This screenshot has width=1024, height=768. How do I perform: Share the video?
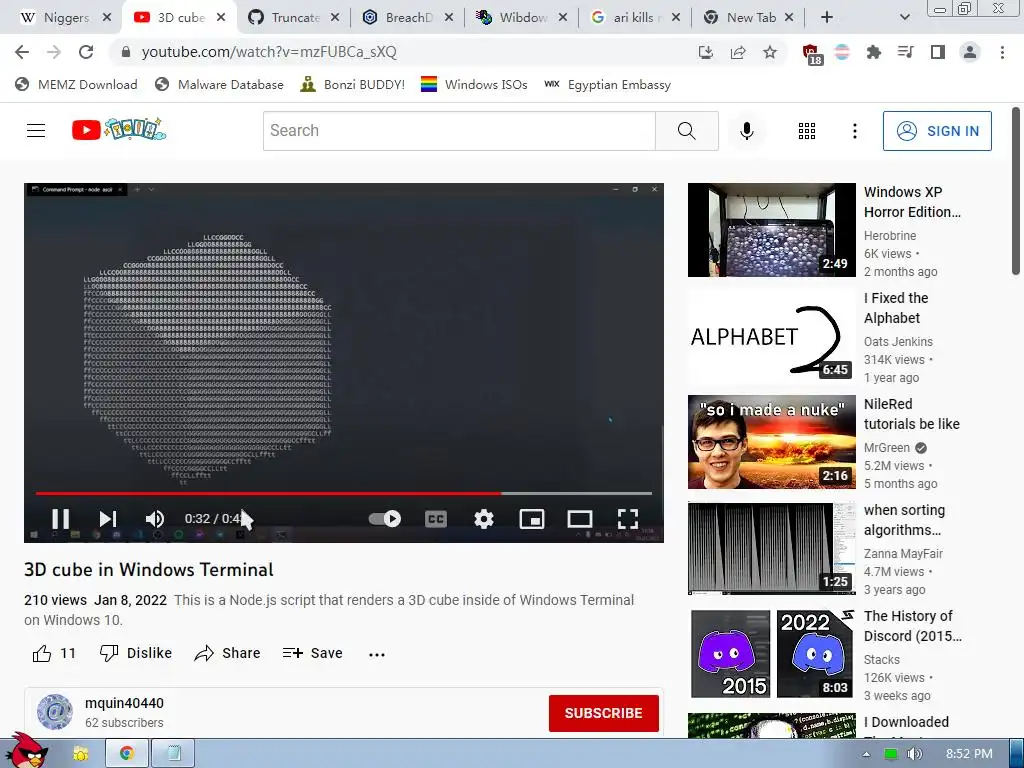[227, 653]
